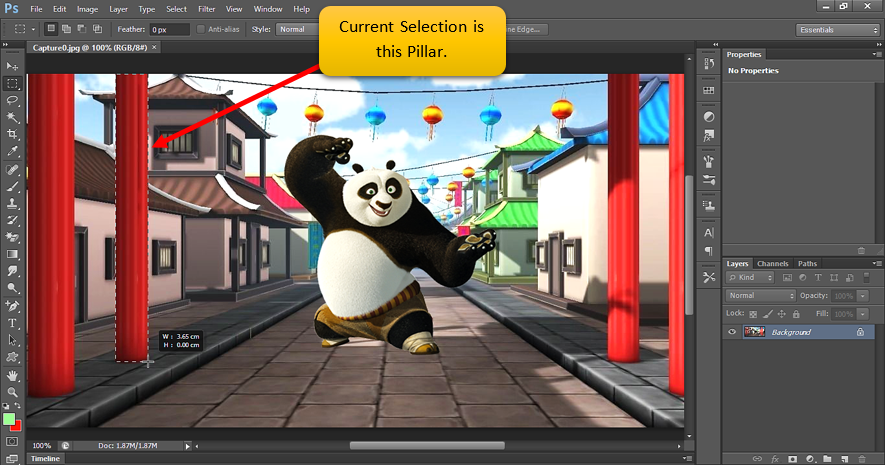Open the Doc status info arrow
Viewport: 885px width, 467px height.
187,446
